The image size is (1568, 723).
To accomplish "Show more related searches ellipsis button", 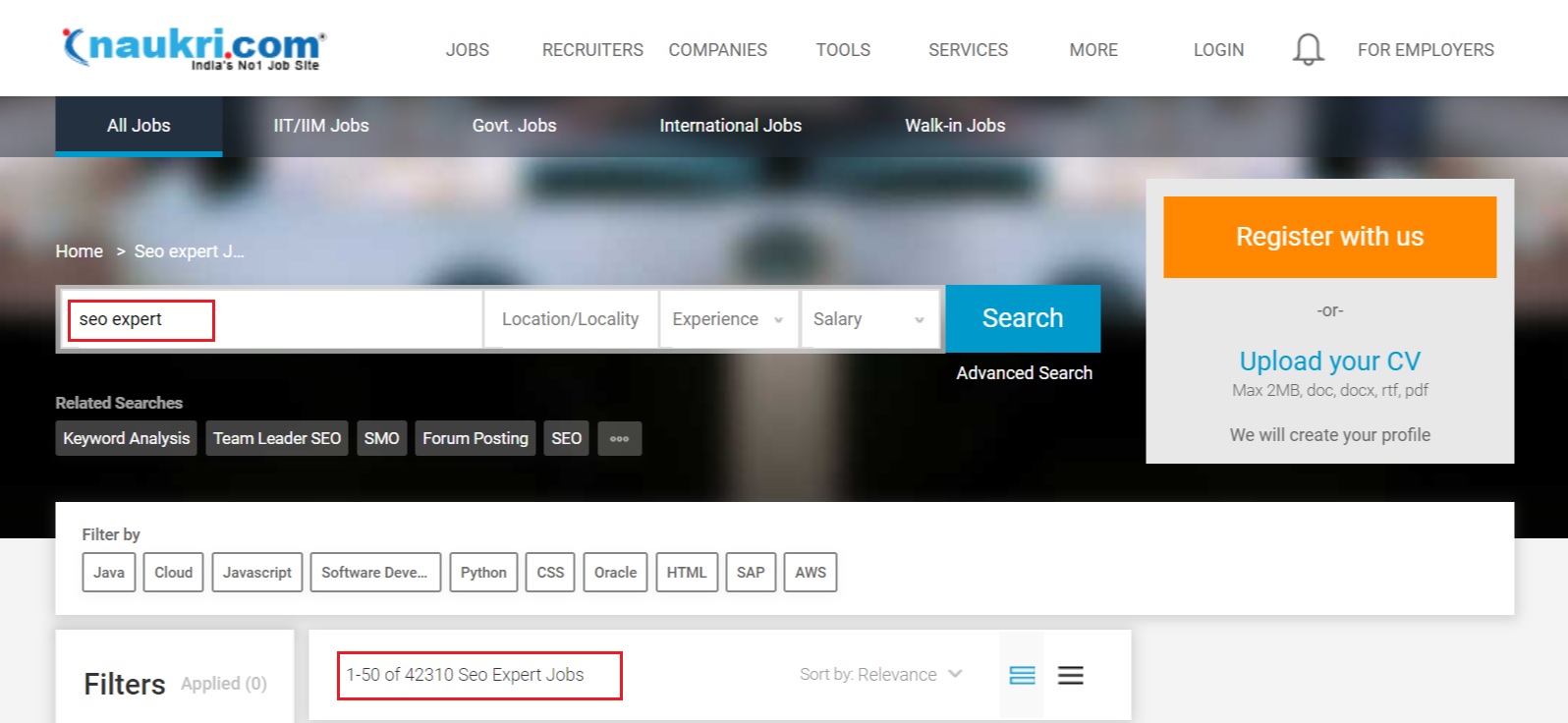I will (x=619, y=438).
